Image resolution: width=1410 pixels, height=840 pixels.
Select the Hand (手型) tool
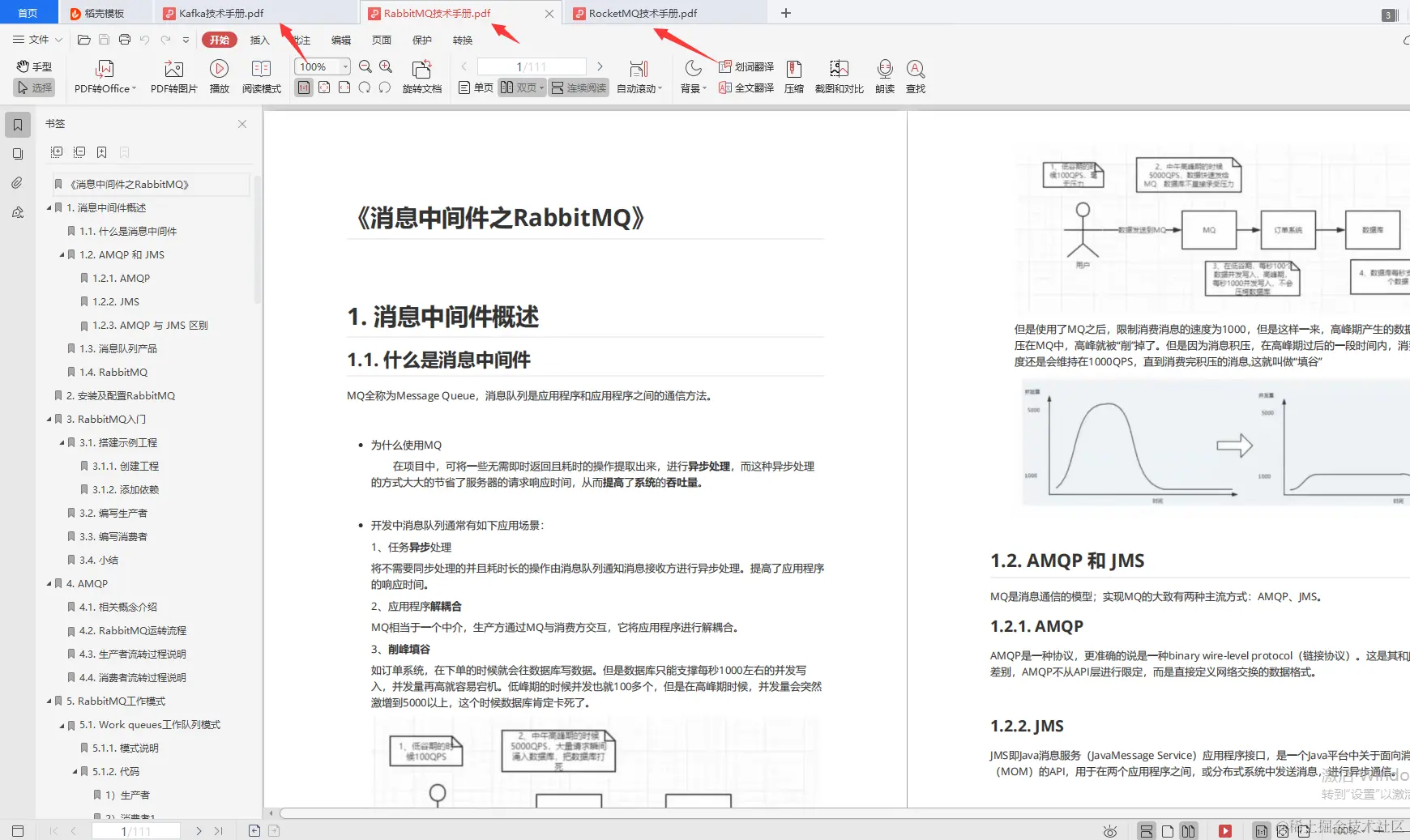[x=34, y=66]
